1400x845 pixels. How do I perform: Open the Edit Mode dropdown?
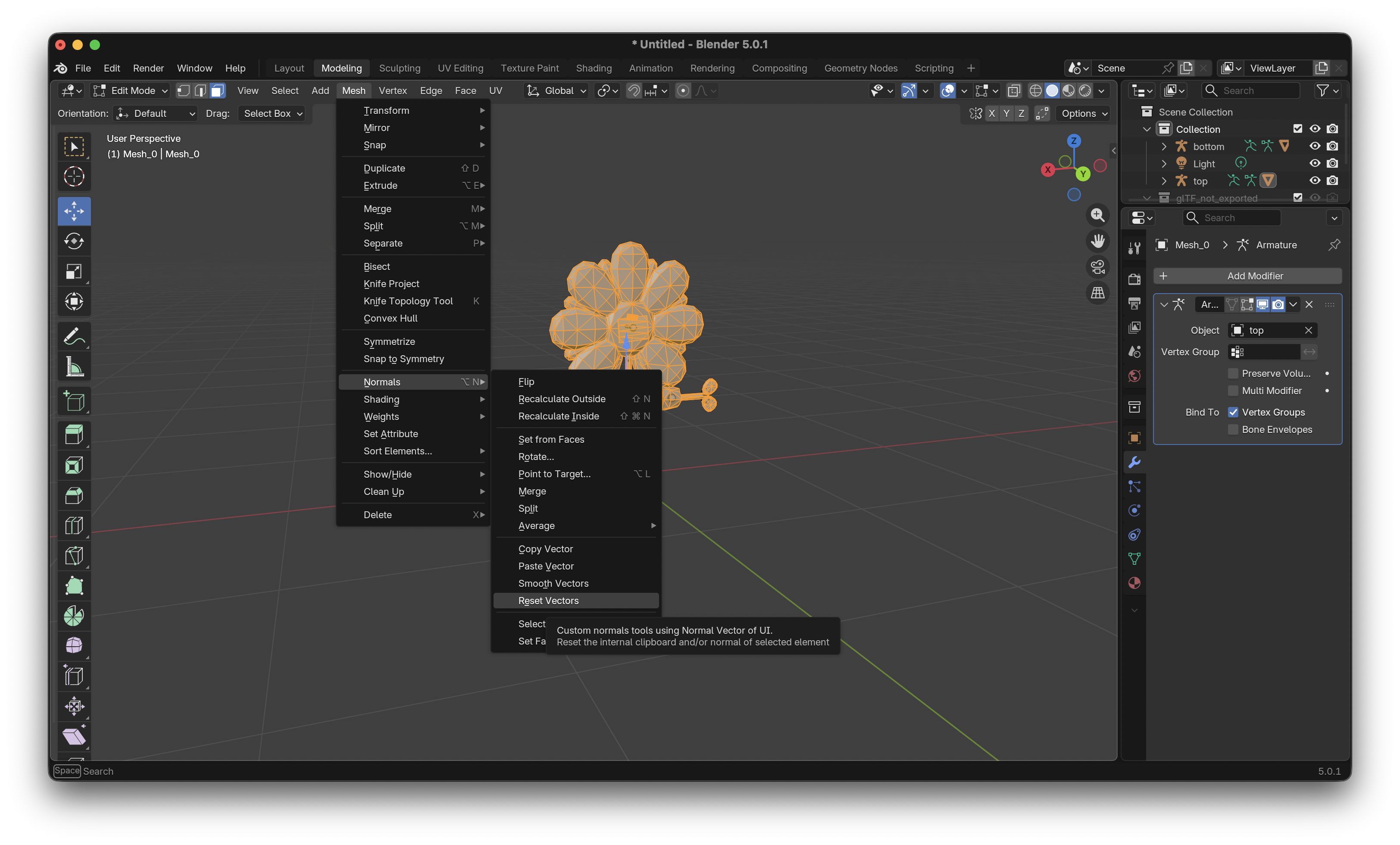(x=131, y=91)
